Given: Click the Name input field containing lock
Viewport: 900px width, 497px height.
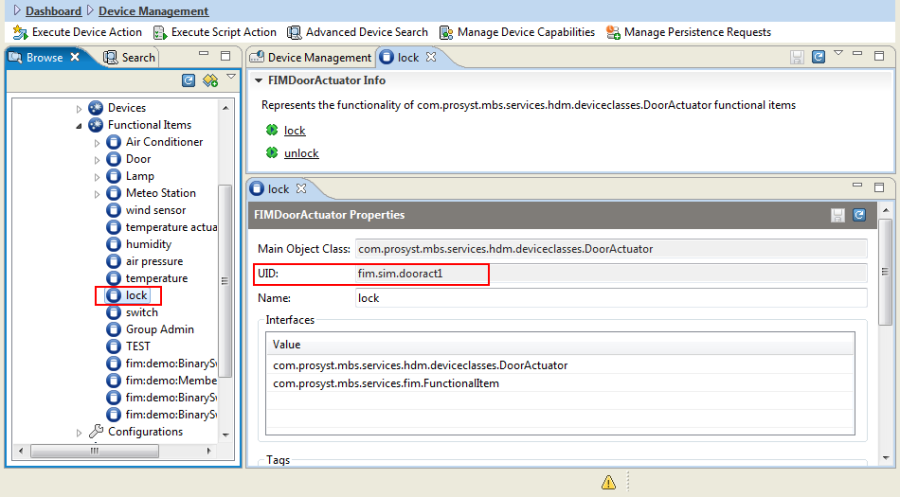Looking at the screenshot, I should tap(611, 298).
